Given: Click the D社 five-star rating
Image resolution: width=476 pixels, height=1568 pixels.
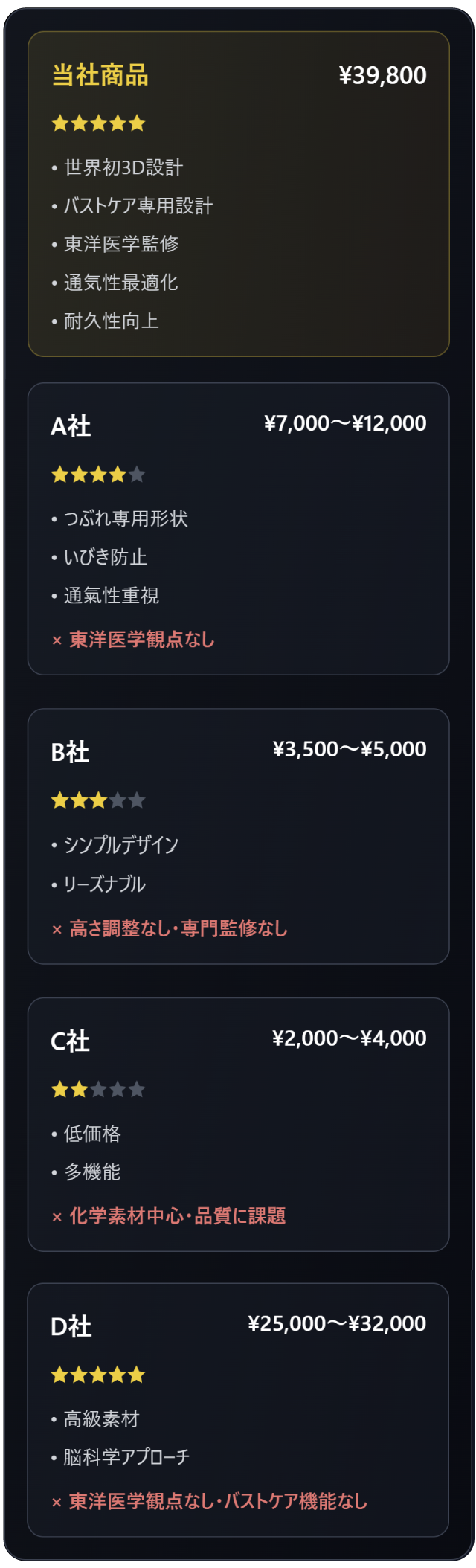Looking at the screenshot, I should (98, 1375).
